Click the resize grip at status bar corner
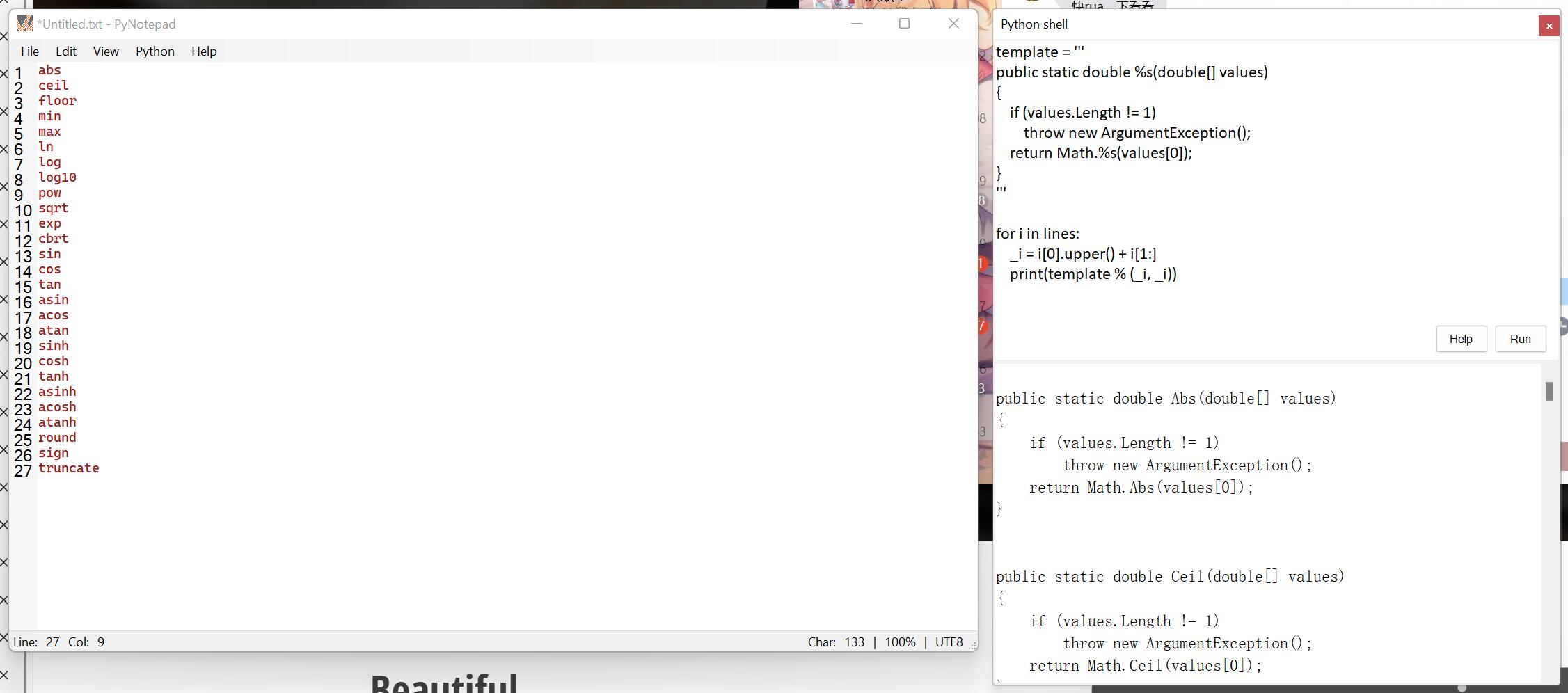1568x693 pixels. pos(972,646)
